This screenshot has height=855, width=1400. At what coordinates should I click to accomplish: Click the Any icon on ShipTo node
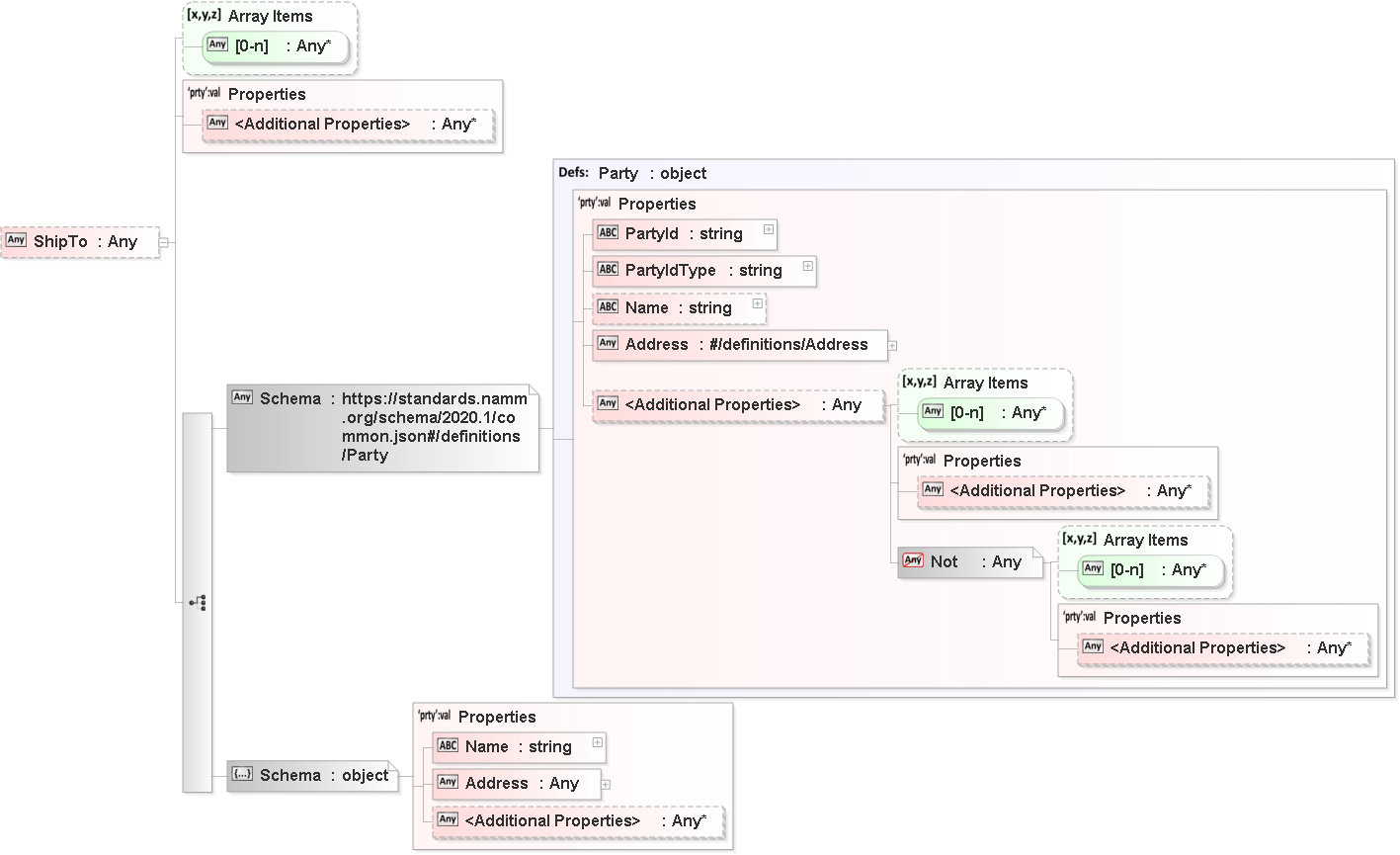[x=16, y=240]
